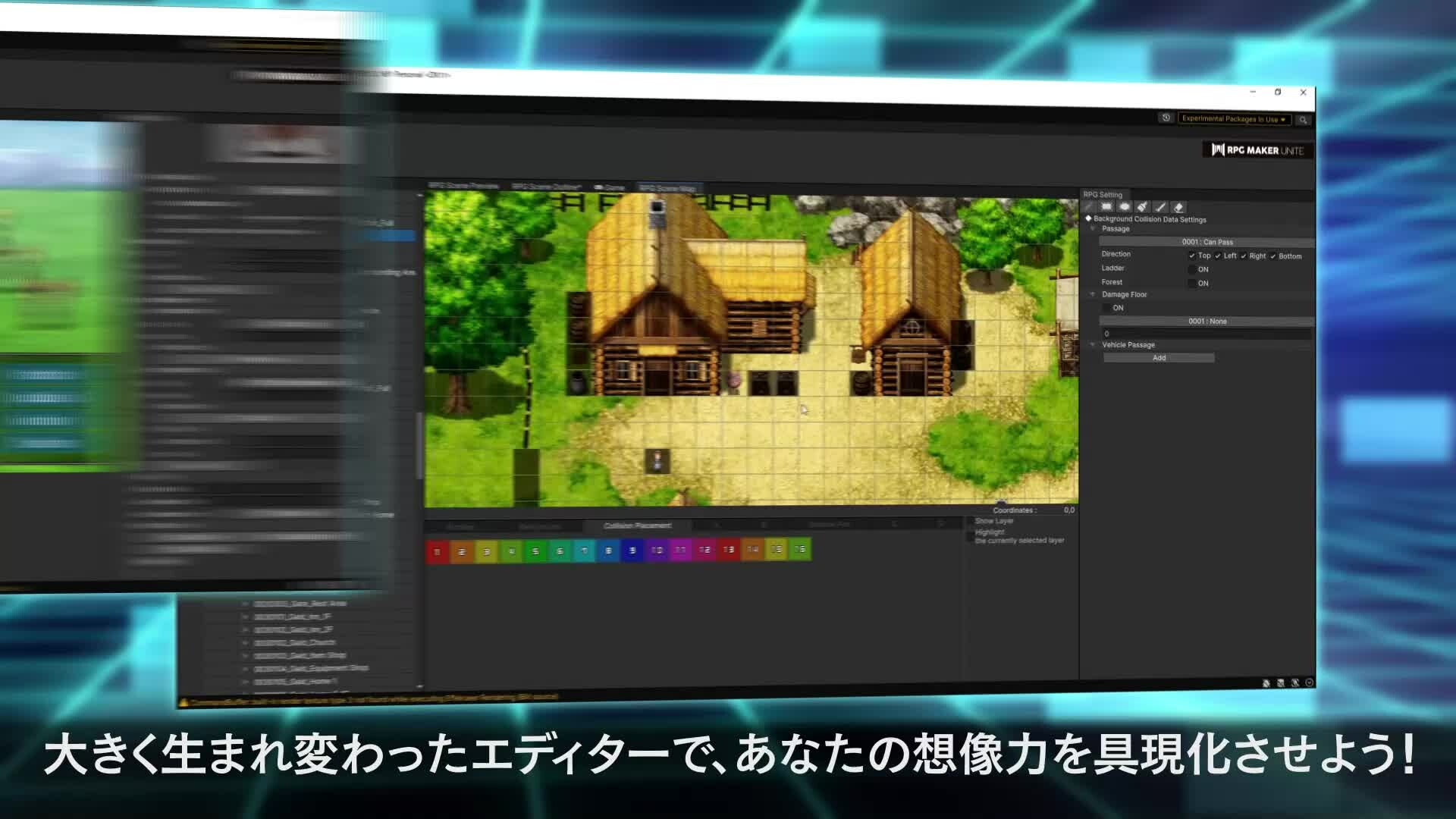
Task: Select the pencil tool in RPG Setting
Action: (1089, 207)
